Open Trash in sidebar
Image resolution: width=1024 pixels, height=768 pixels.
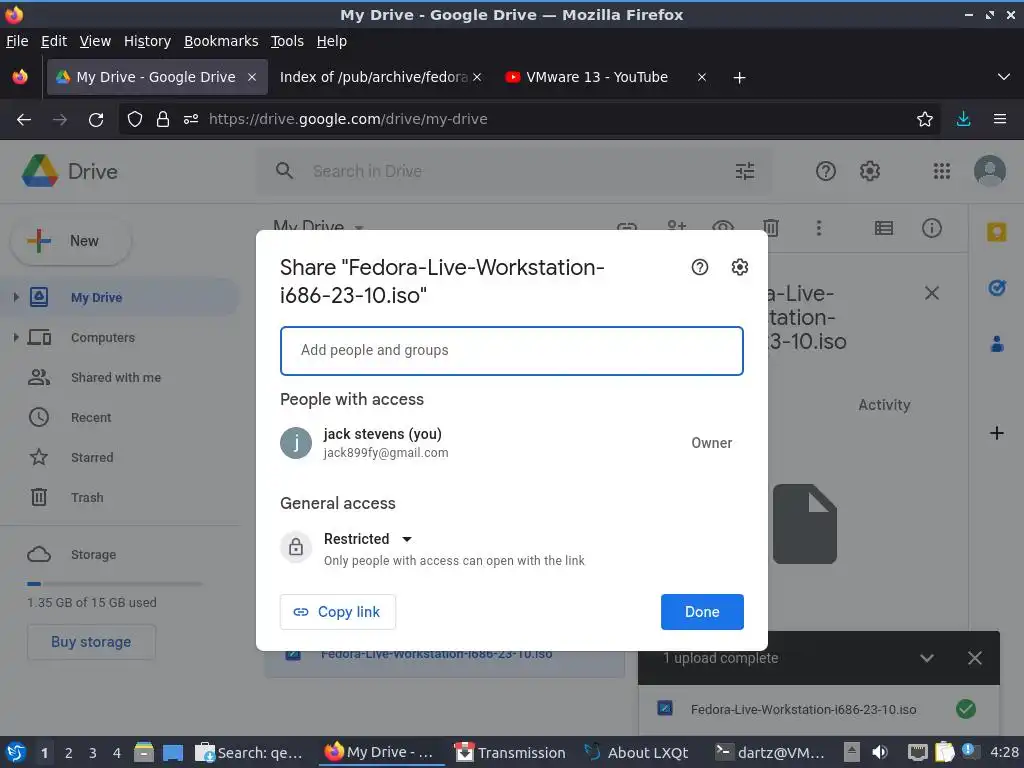pyautogui.click(x=87, y=498)
